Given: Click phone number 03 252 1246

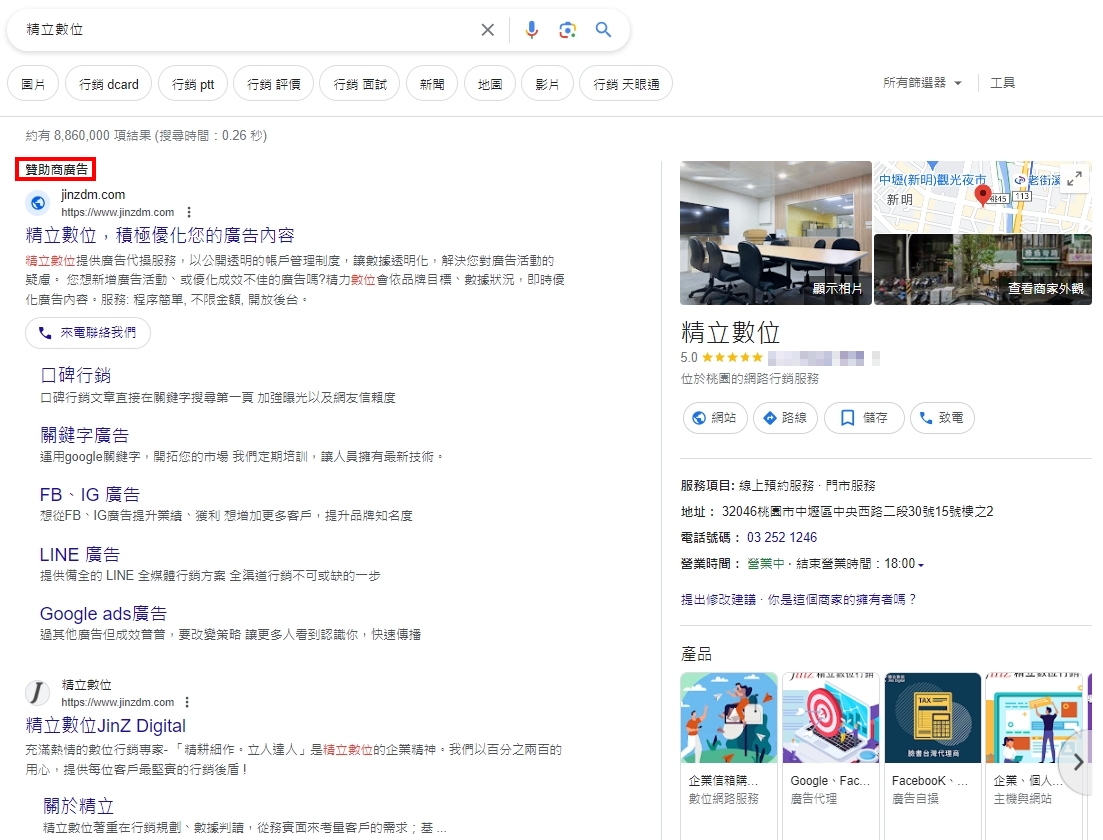Looking at the screenshot, I should (x=782, y=537).
